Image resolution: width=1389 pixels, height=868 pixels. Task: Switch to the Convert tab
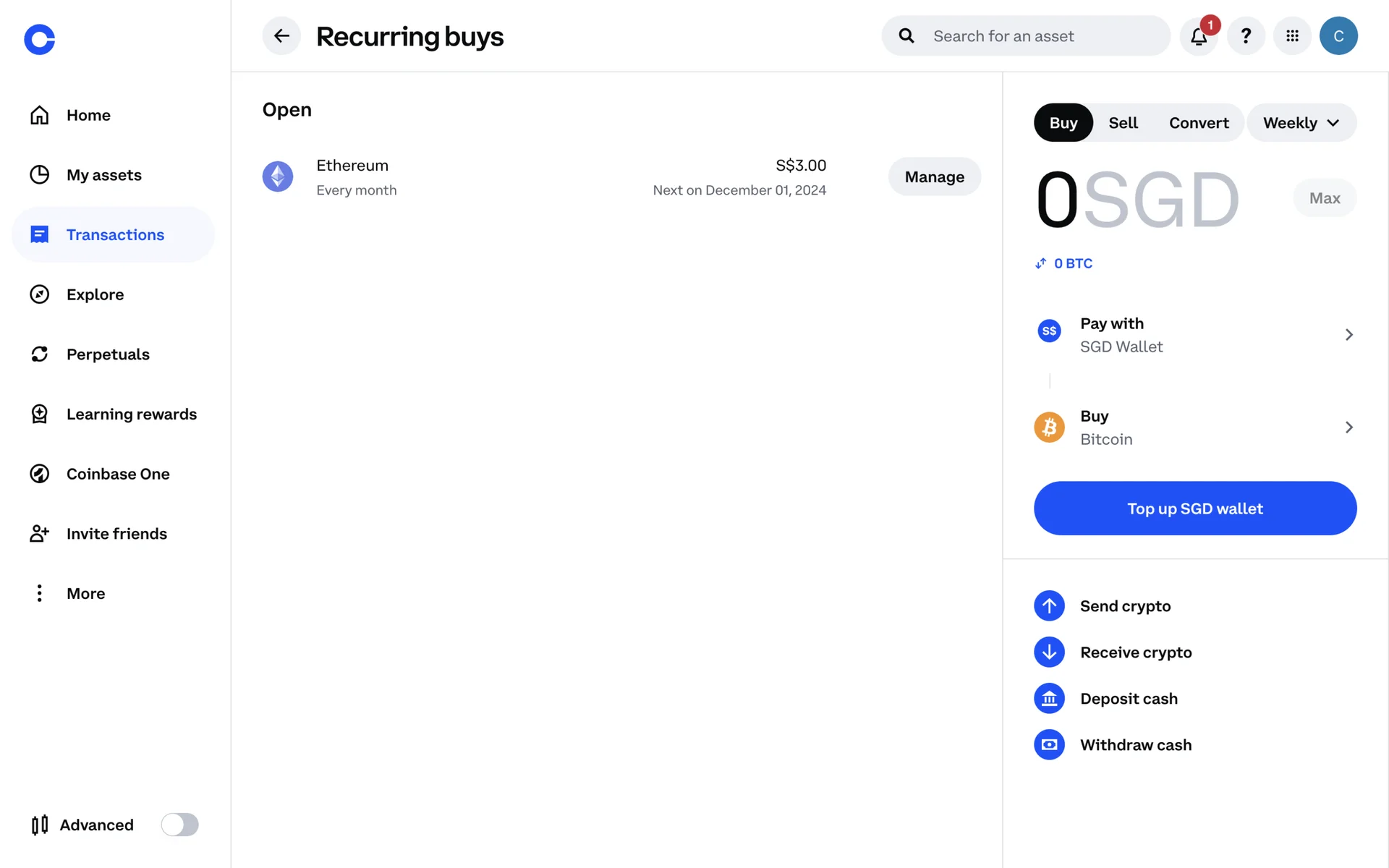[1199, 123]
